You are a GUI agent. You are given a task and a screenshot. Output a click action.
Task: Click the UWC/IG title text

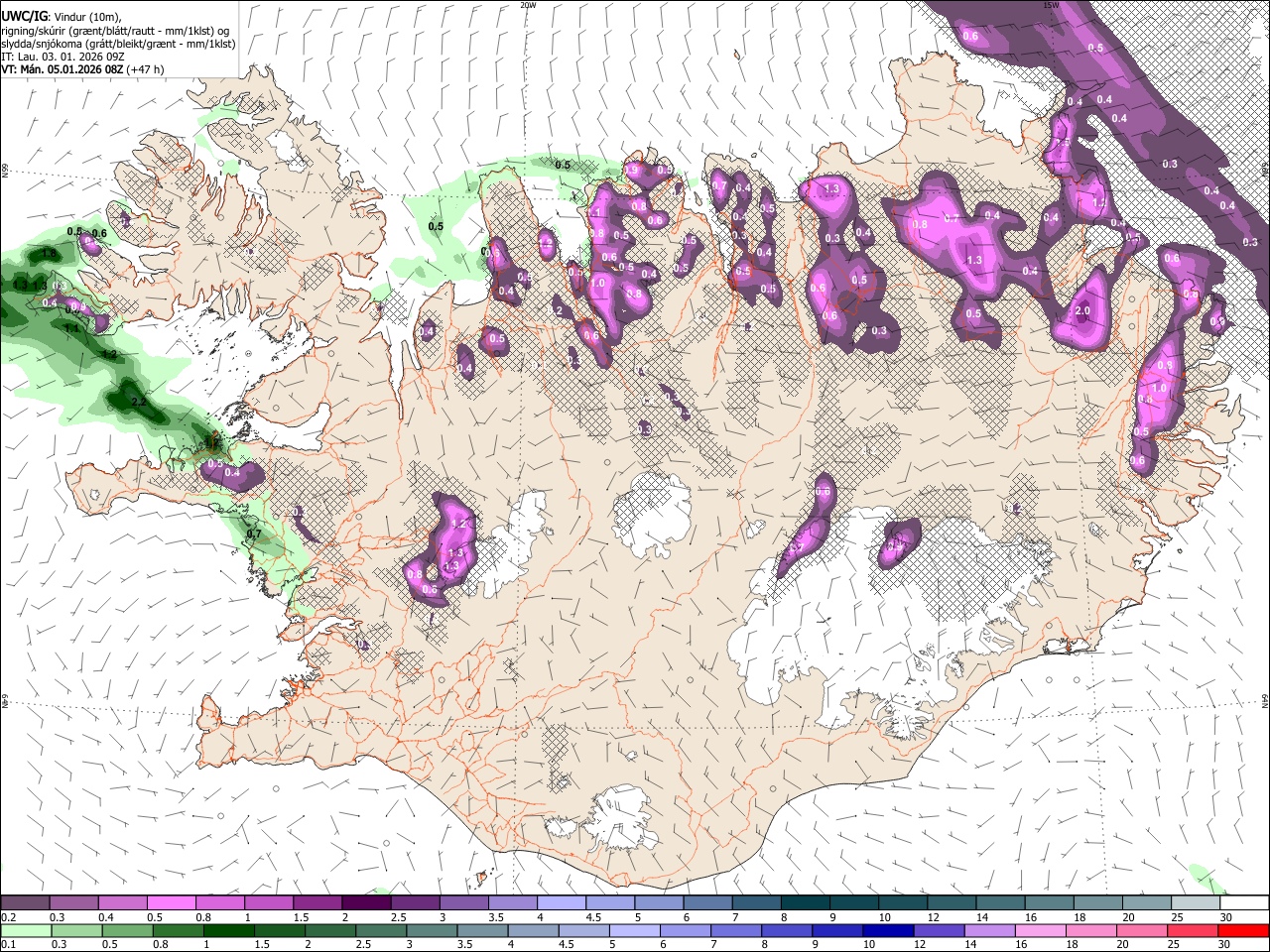pos(23,15)
